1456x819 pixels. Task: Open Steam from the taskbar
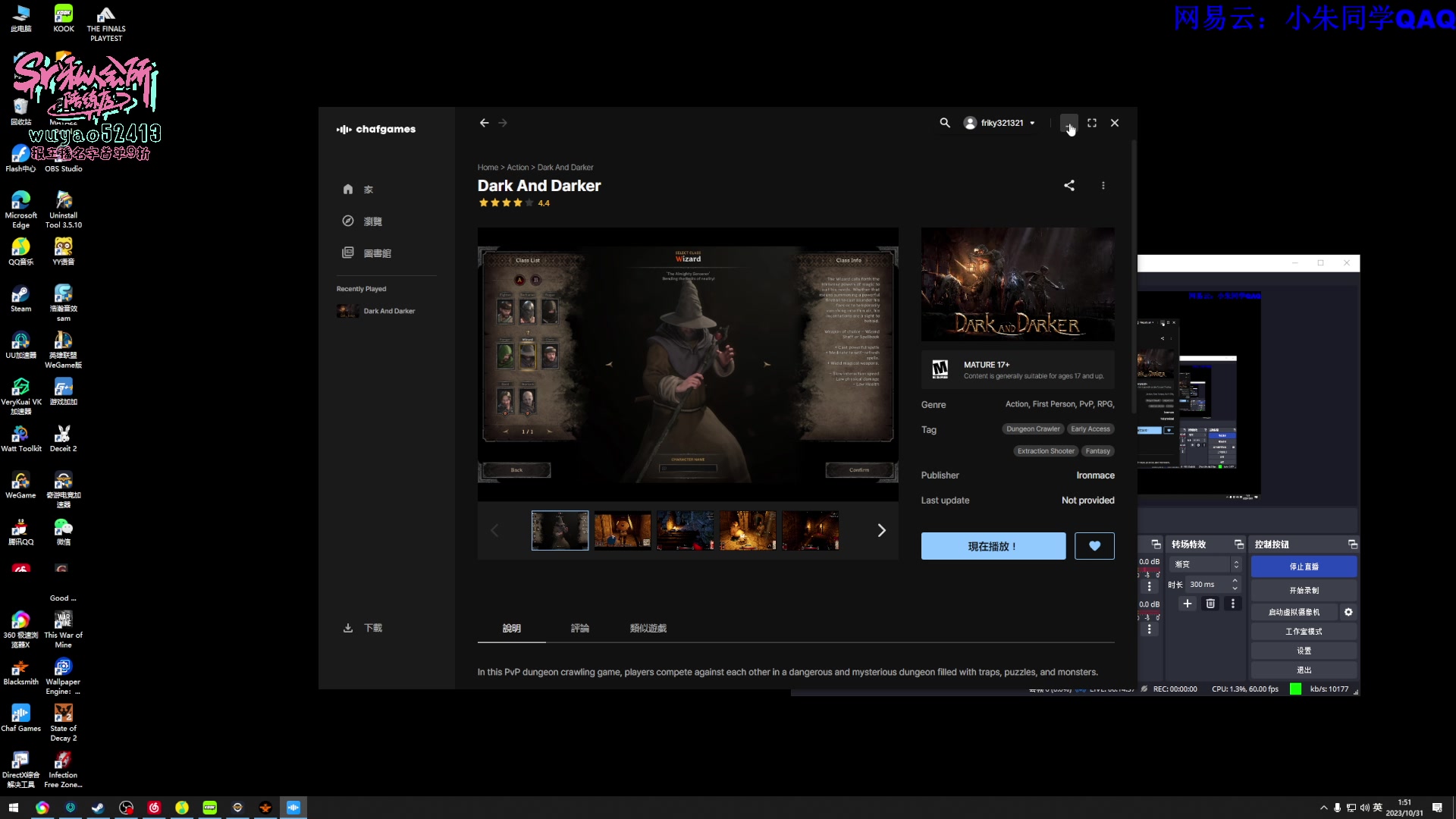tap(98, 808)
